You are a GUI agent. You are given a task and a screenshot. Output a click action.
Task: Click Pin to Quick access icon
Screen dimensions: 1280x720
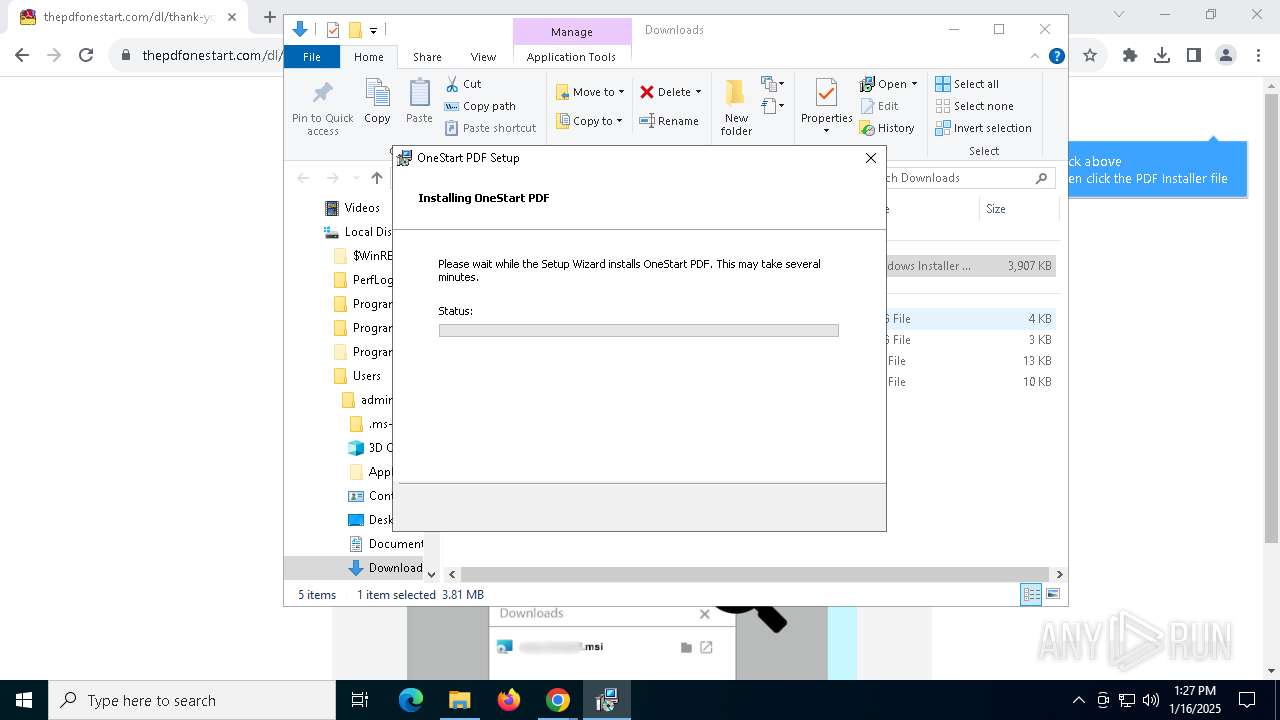(x=322, y=94)
